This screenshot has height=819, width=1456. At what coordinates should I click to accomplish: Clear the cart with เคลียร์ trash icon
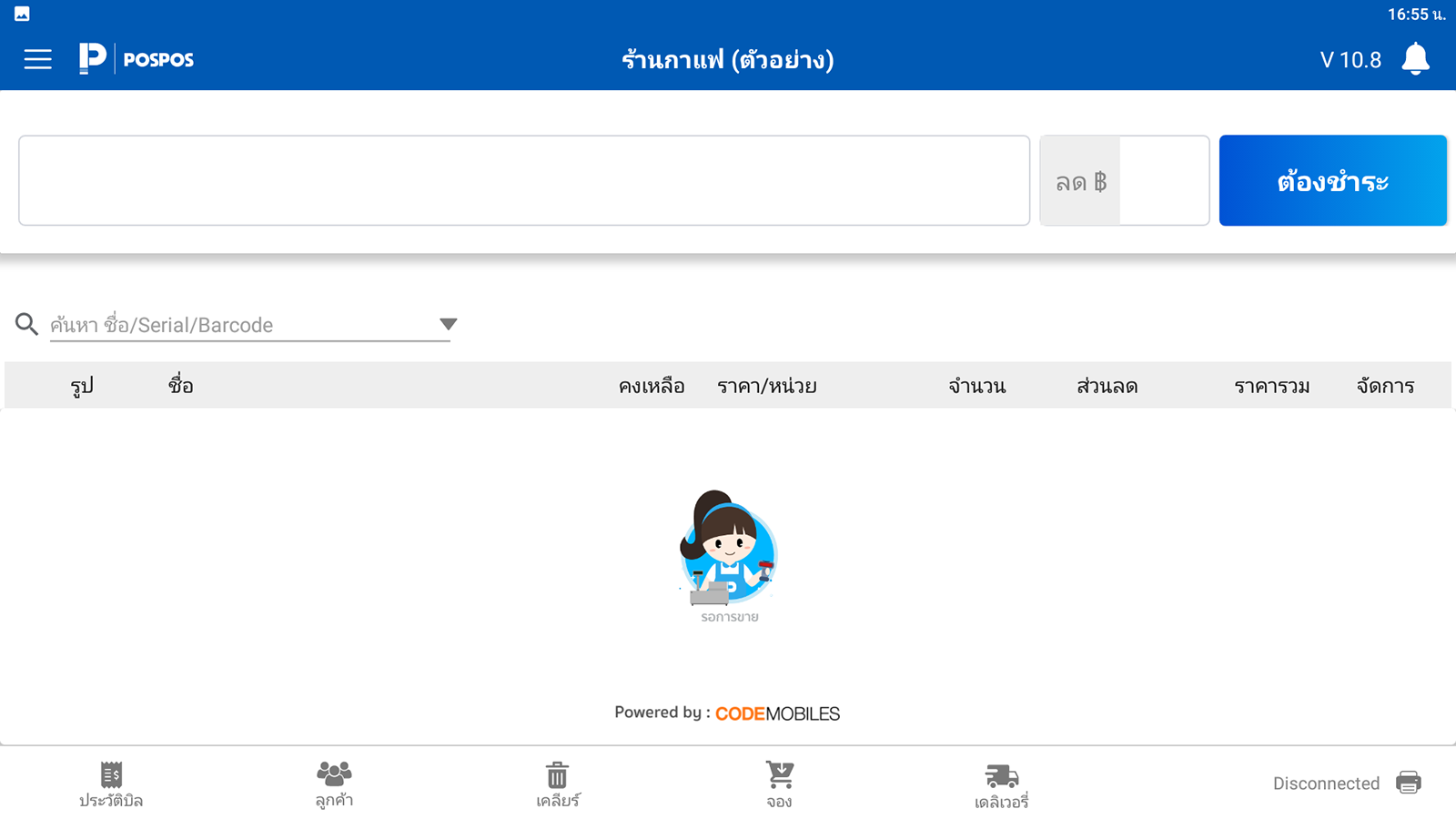tap(557, 784)
